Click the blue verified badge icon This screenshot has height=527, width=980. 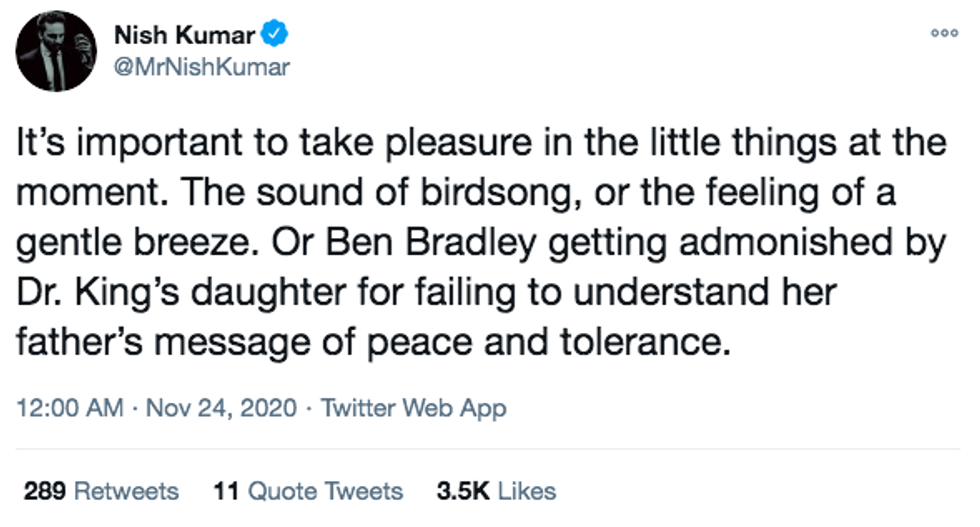[x=275, y=37]
